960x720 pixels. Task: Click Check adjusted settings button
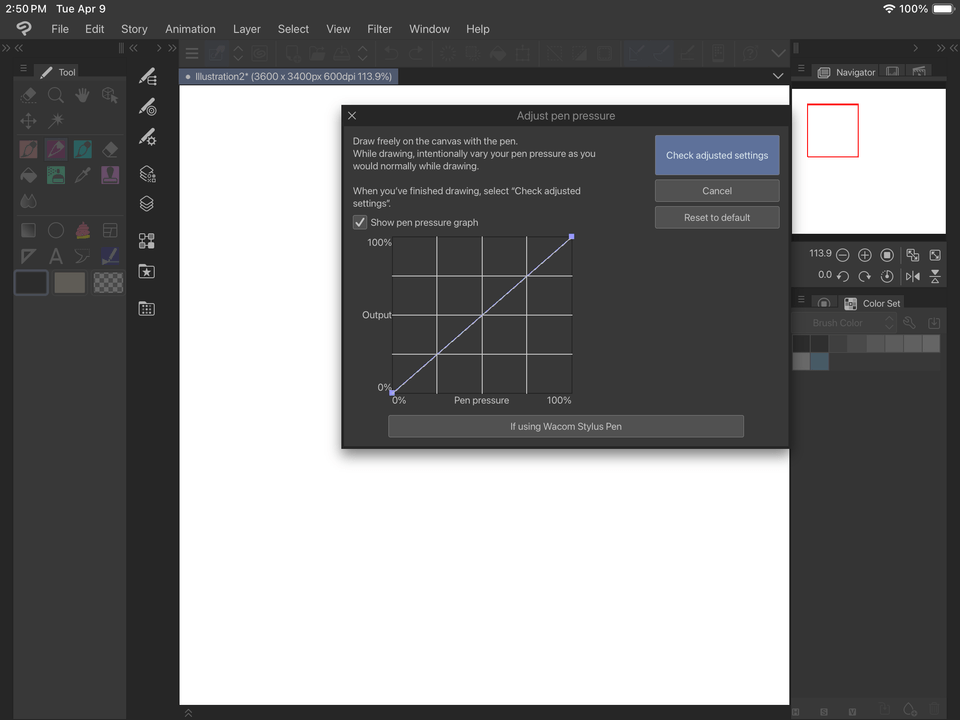point(717,156)
